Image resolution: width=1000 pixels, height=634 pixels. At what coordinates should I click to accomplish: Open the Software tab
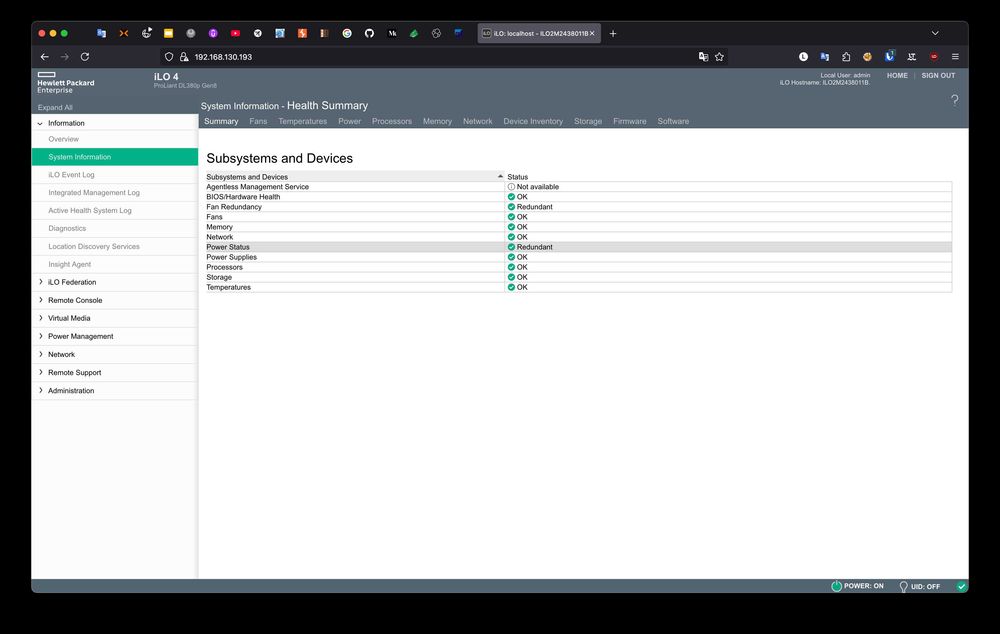point(673,121)
